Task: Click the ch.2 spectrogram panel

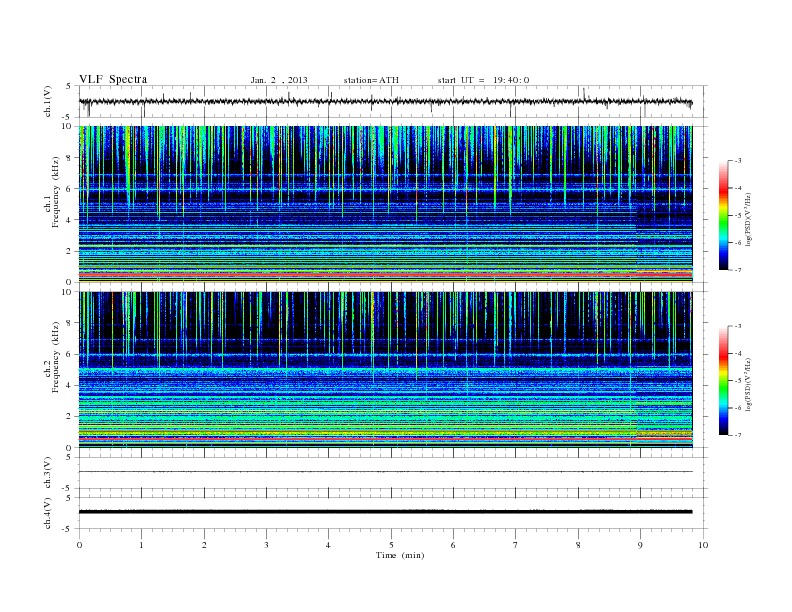Action: (385, 369)
